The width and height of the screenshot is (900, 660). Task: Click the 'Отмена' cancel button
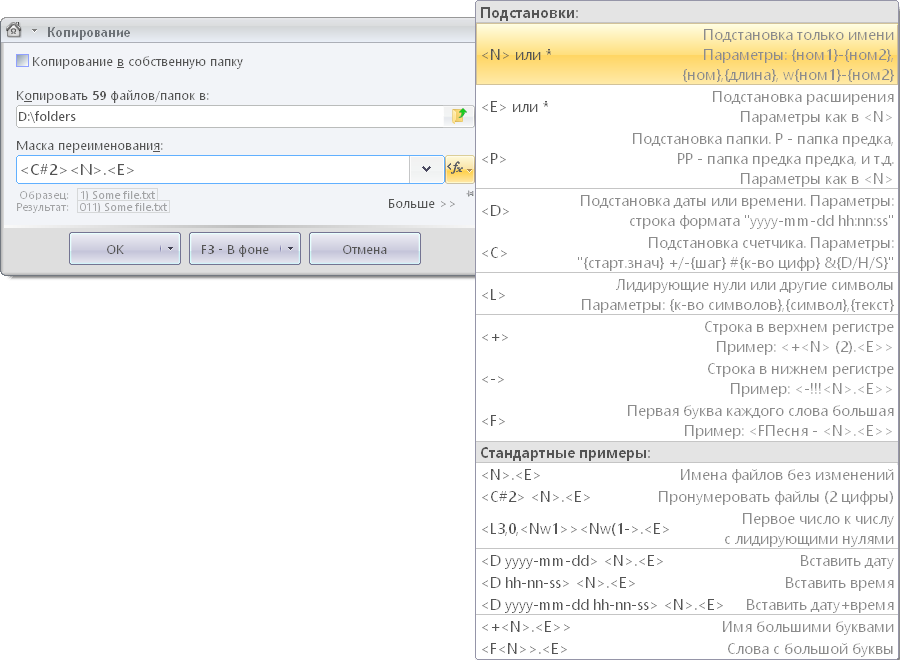coord(364,249)
